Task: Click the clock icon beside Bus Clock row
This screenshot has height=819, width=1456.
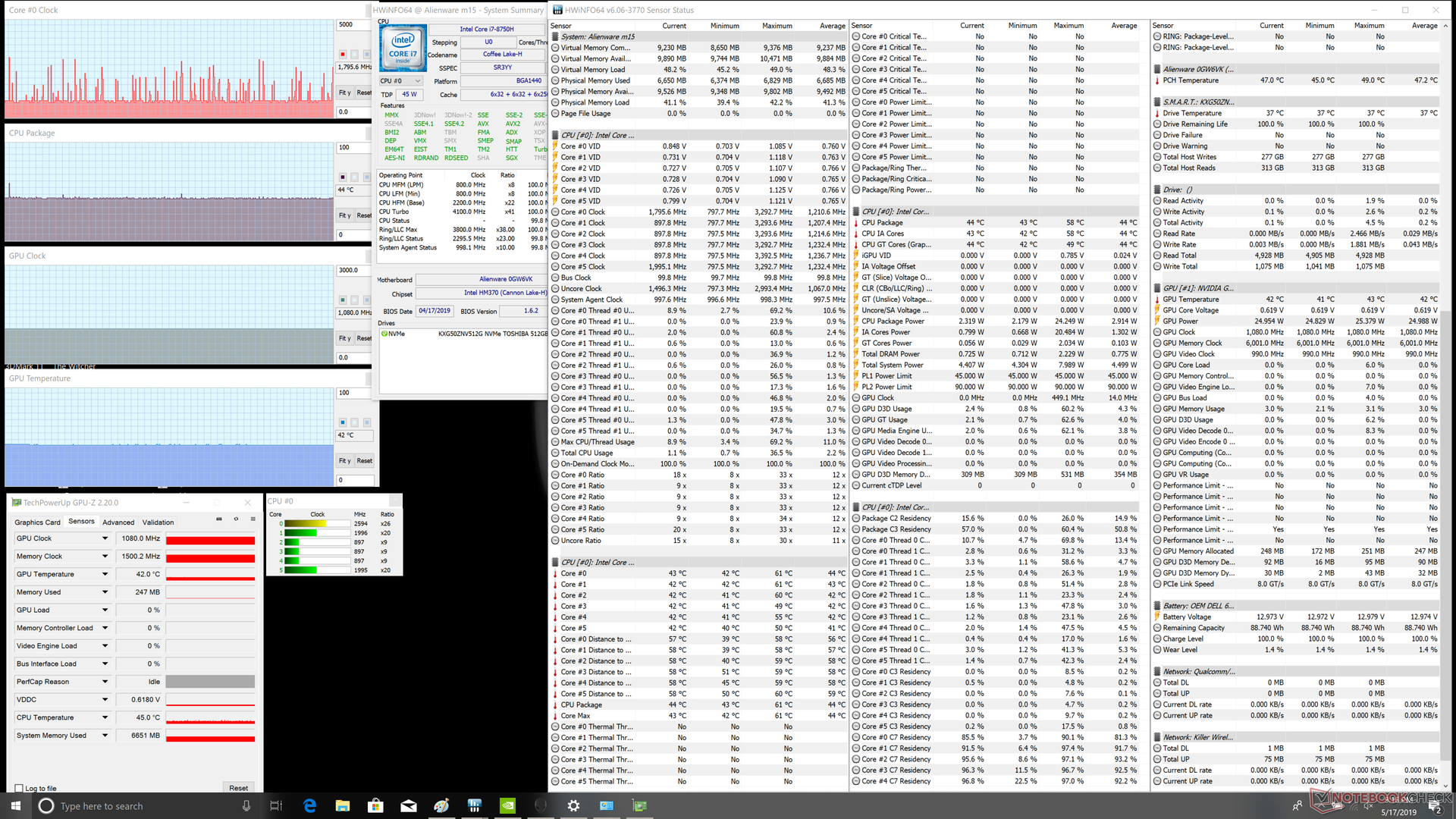Action: pos(555,278)
